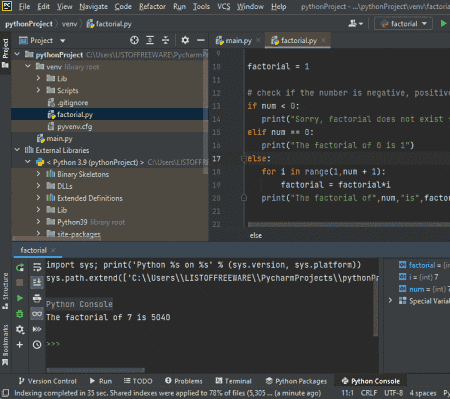Open Run tool window

(101, 381)
